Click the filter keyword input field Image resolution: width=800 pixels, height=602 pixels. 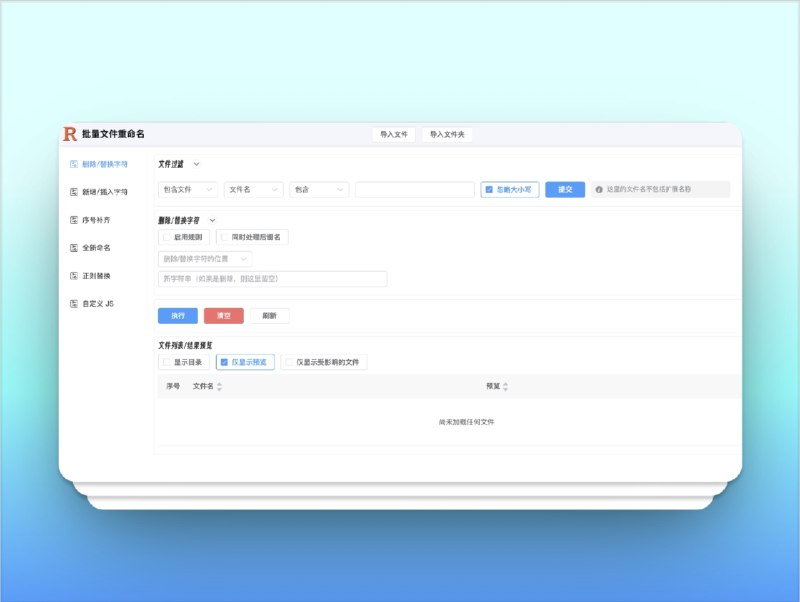click(x=415, y=189)
